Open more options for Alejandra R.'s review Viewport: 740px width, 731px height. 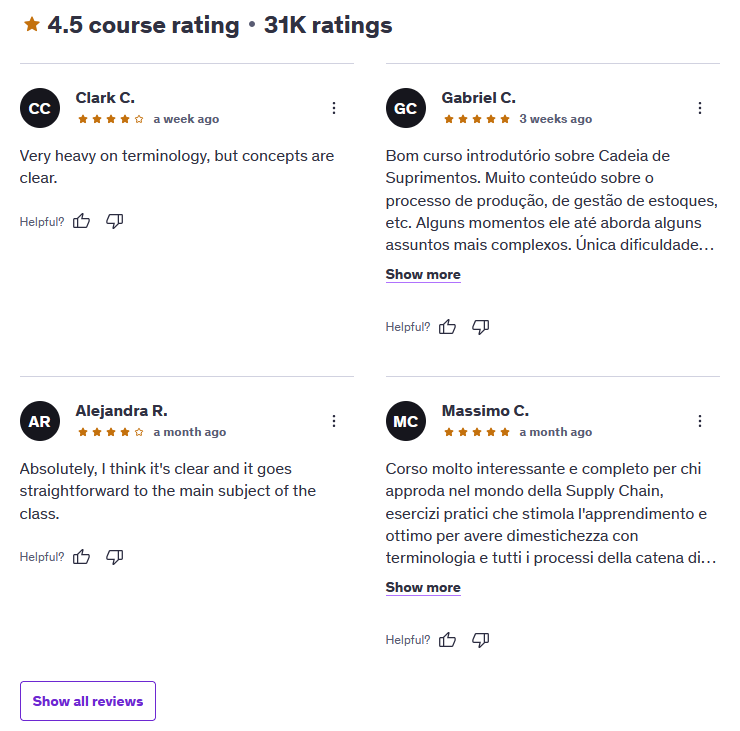(334, 421)
